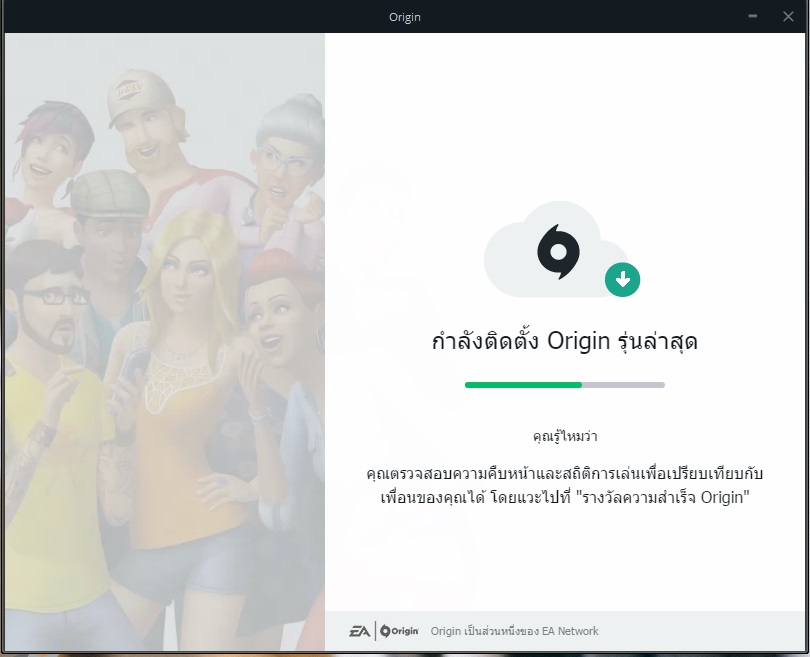Click the Origin logo in footer
Screen dimensions: 810x657
coord(399,631)
